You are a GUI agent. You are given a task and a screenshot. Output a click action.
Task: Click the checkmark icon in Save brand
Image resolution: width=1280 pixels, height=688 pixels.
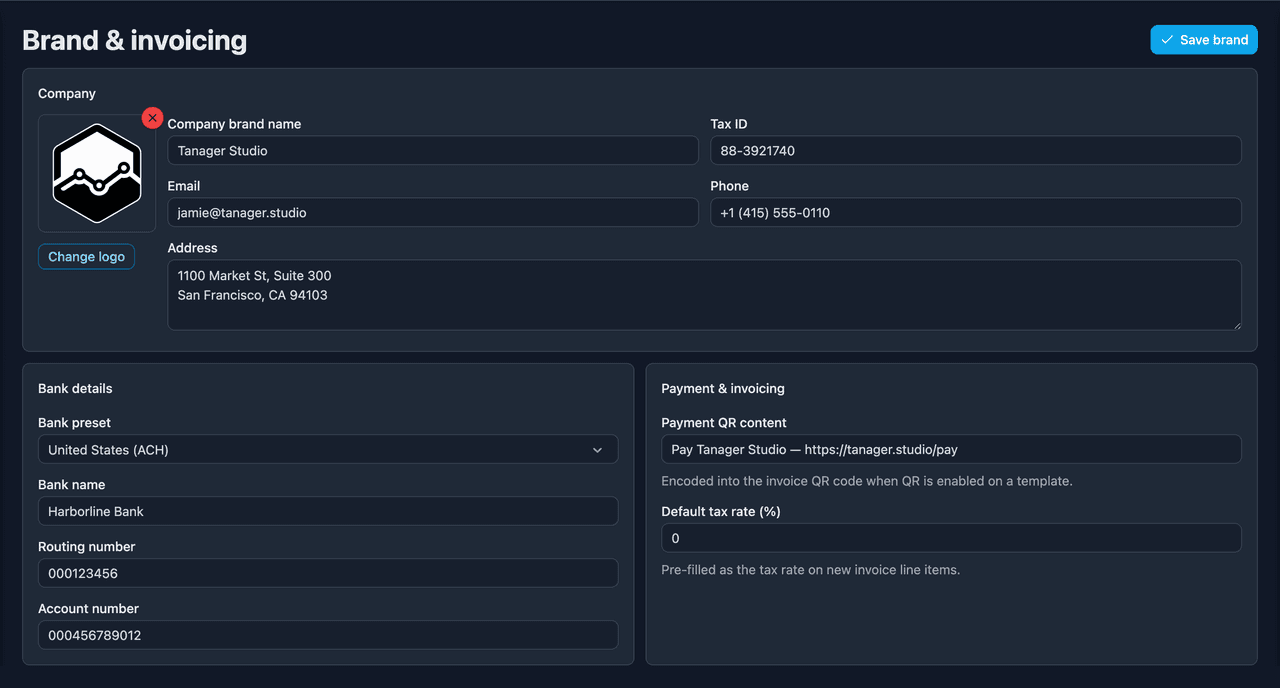point(1167,40)
